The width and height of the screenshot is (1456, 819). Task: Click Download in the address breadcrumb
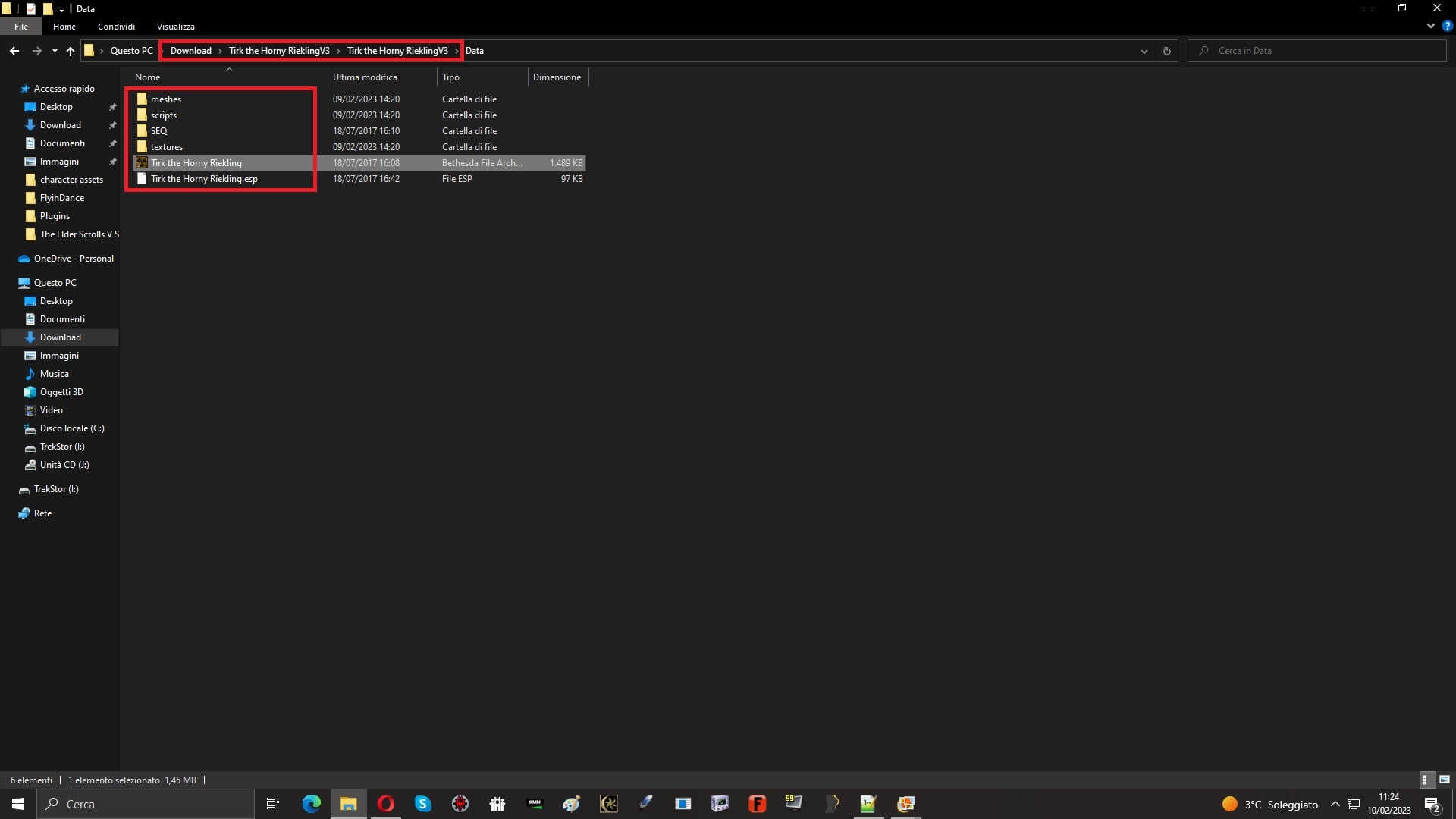190,51
